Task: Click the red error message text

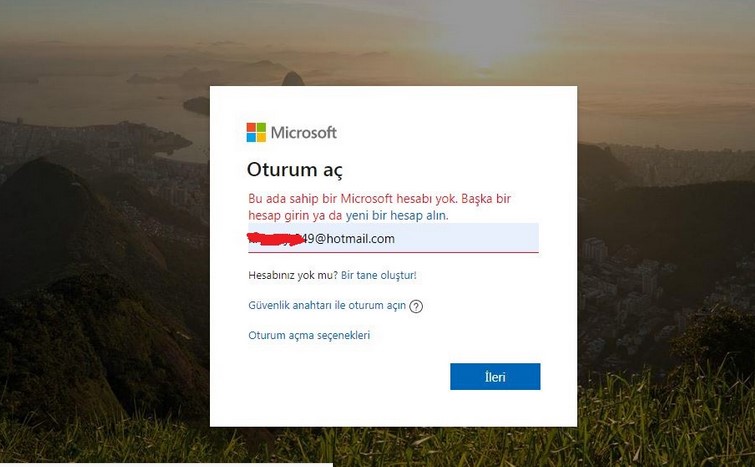Action: 379,207
